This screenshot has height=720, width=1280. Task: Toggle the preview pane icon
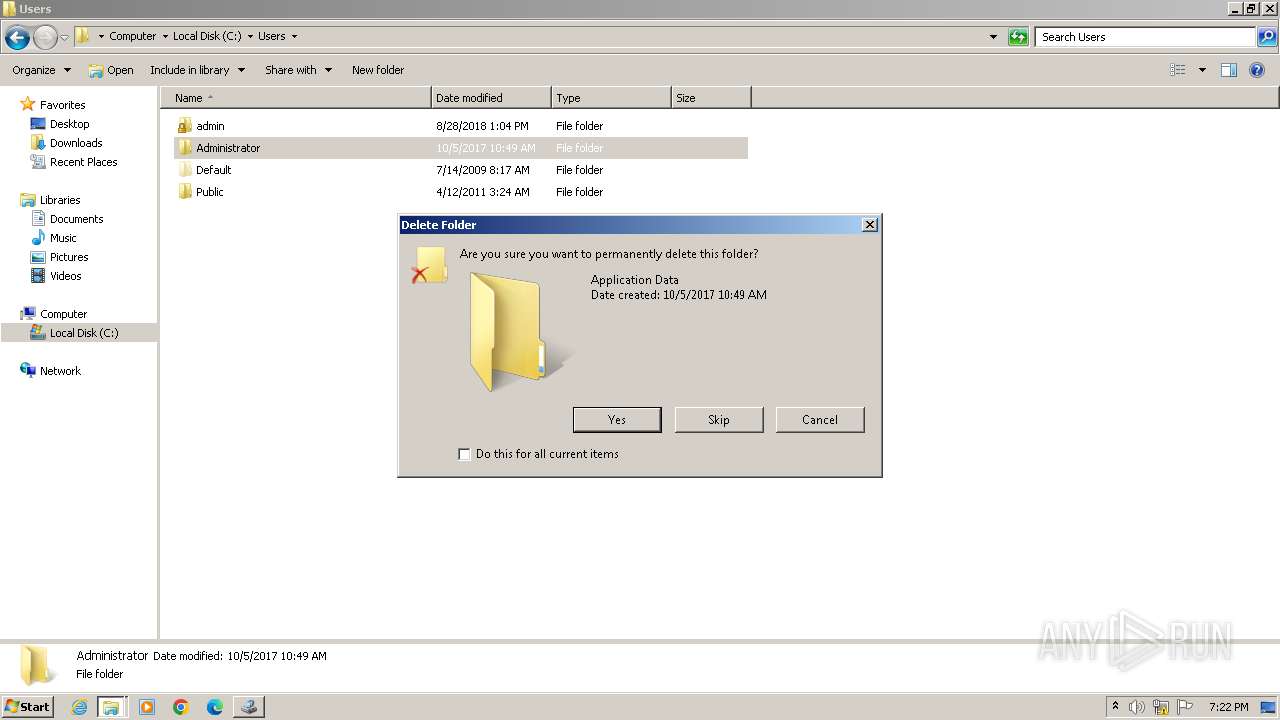coord(1229,70)
